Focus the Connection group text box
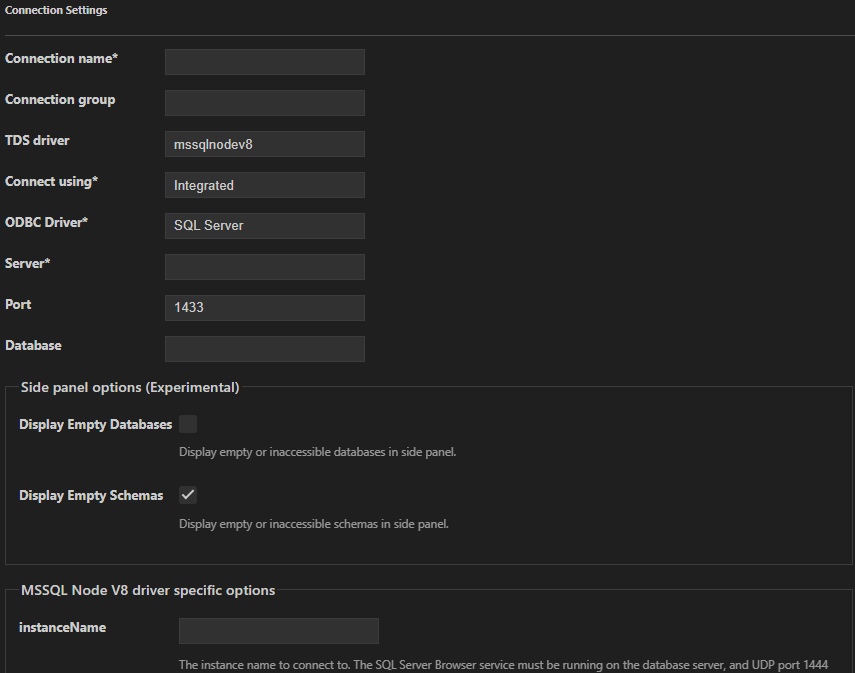The width and height of the screenshot is (855, 673). tap(264, 103)
